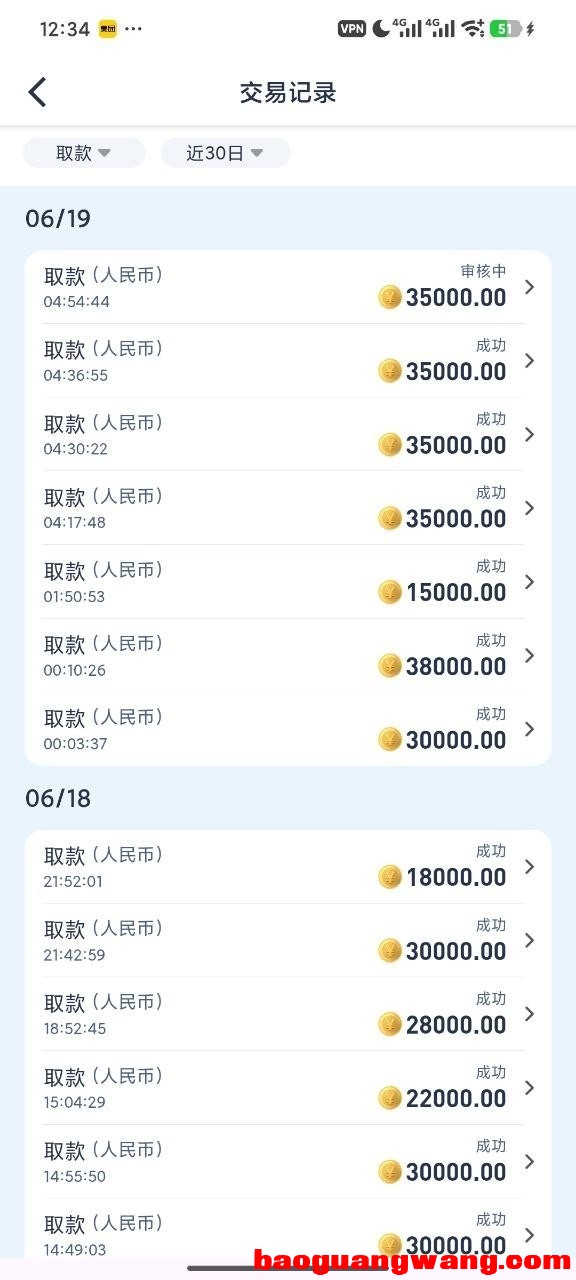The image size is (576, 1280).
Task: Select the 04:17:48 withdrawal row
Action: pos(288,508)
